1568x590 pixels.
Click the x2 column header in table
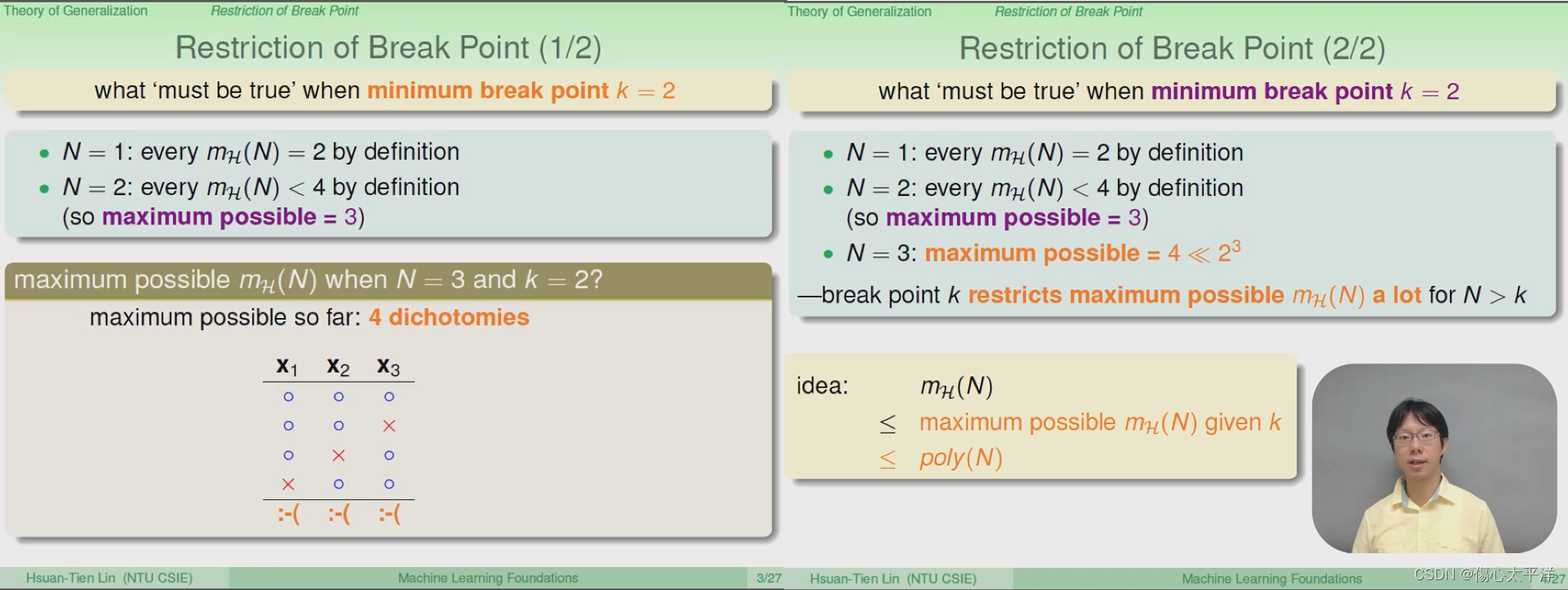pos(338,366)
